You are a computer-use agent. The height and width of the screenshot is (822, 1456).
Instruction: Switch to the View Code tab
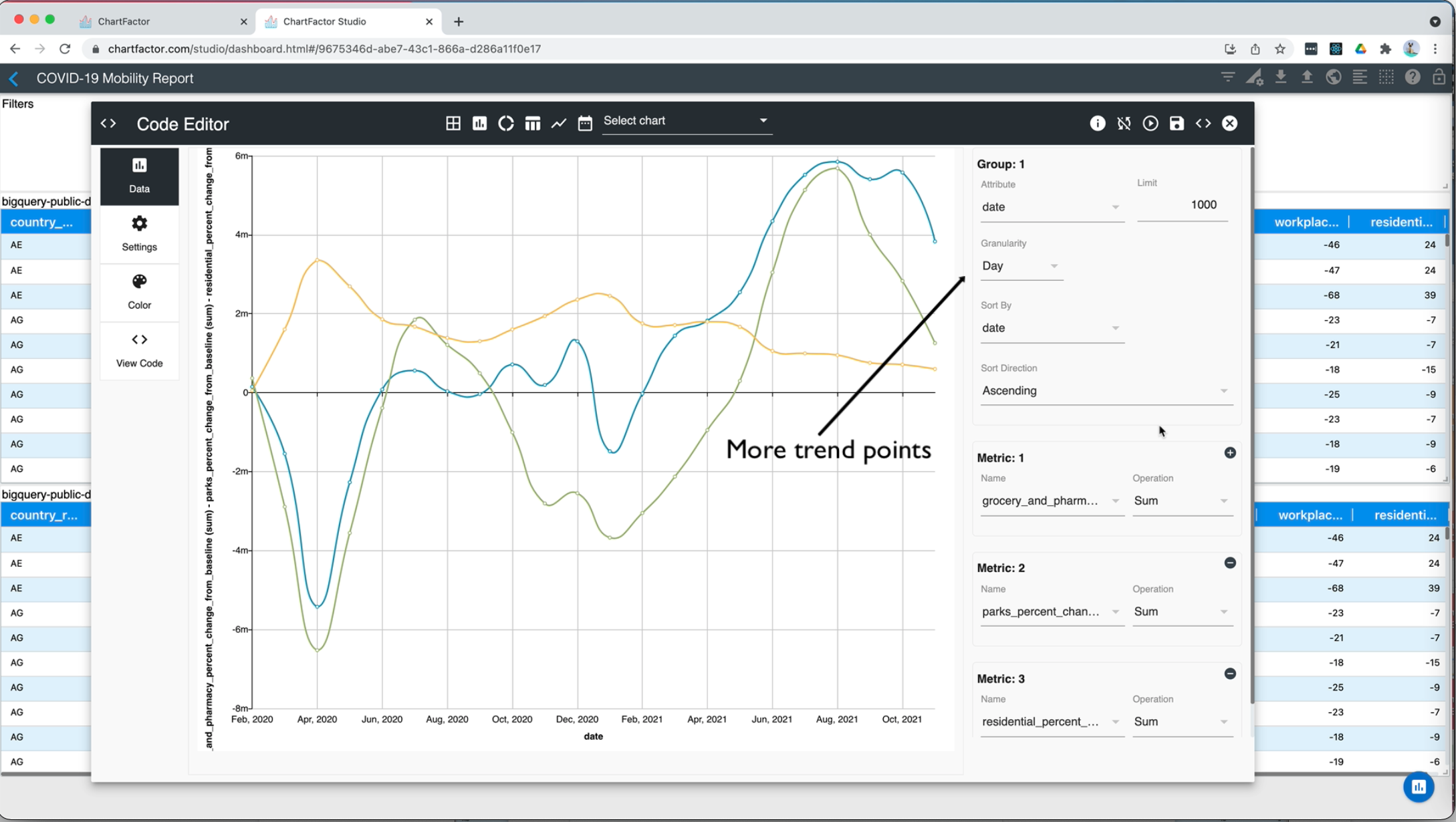point(139,350)
